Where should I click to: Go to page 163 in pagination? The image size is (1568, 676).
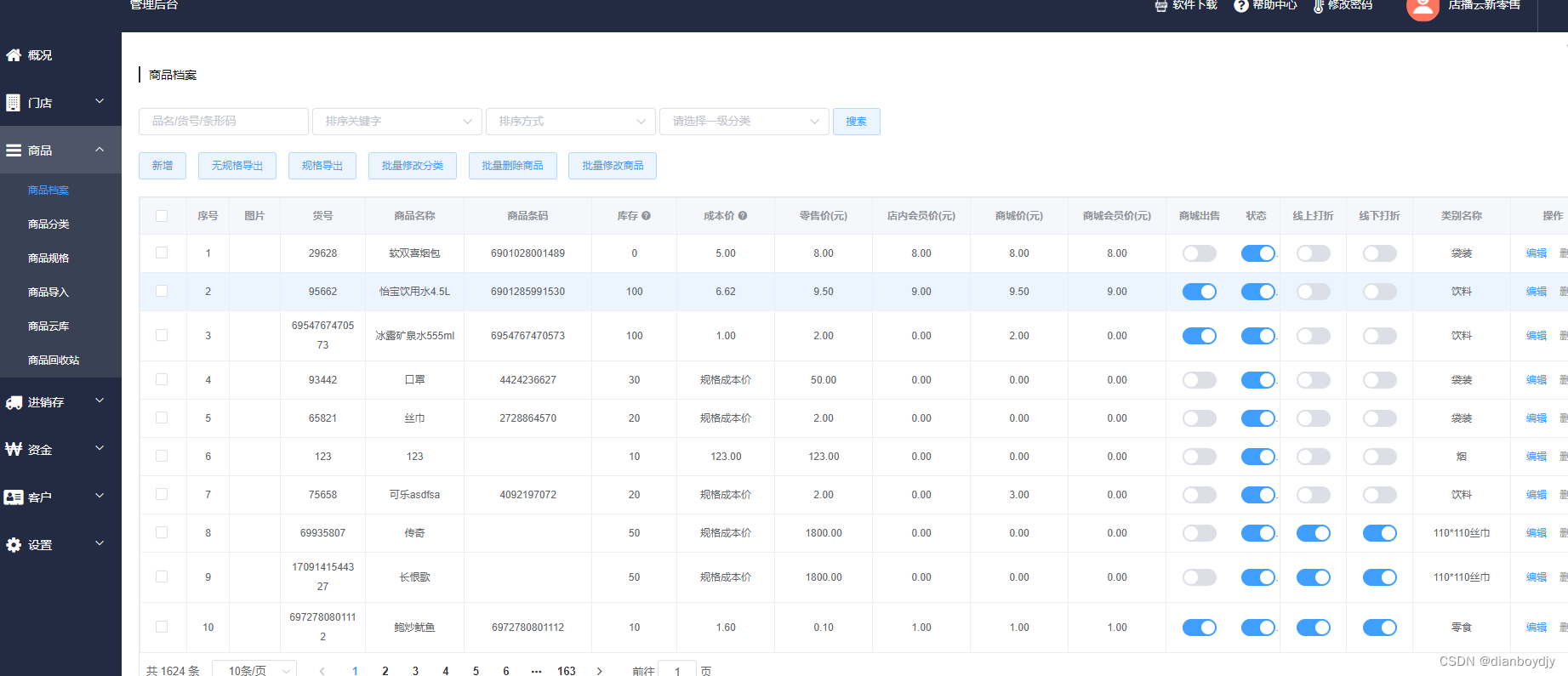(x=567, y=671)
